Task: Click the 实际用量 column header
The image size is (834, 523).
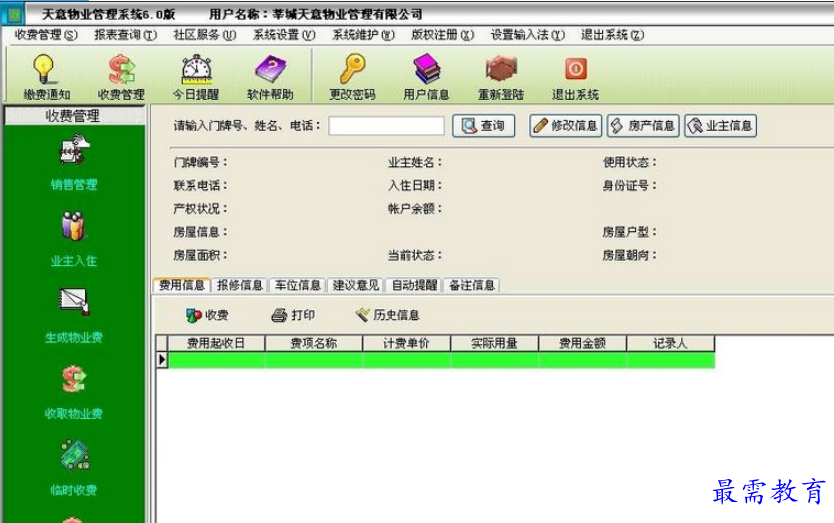Action: (495, 343)
